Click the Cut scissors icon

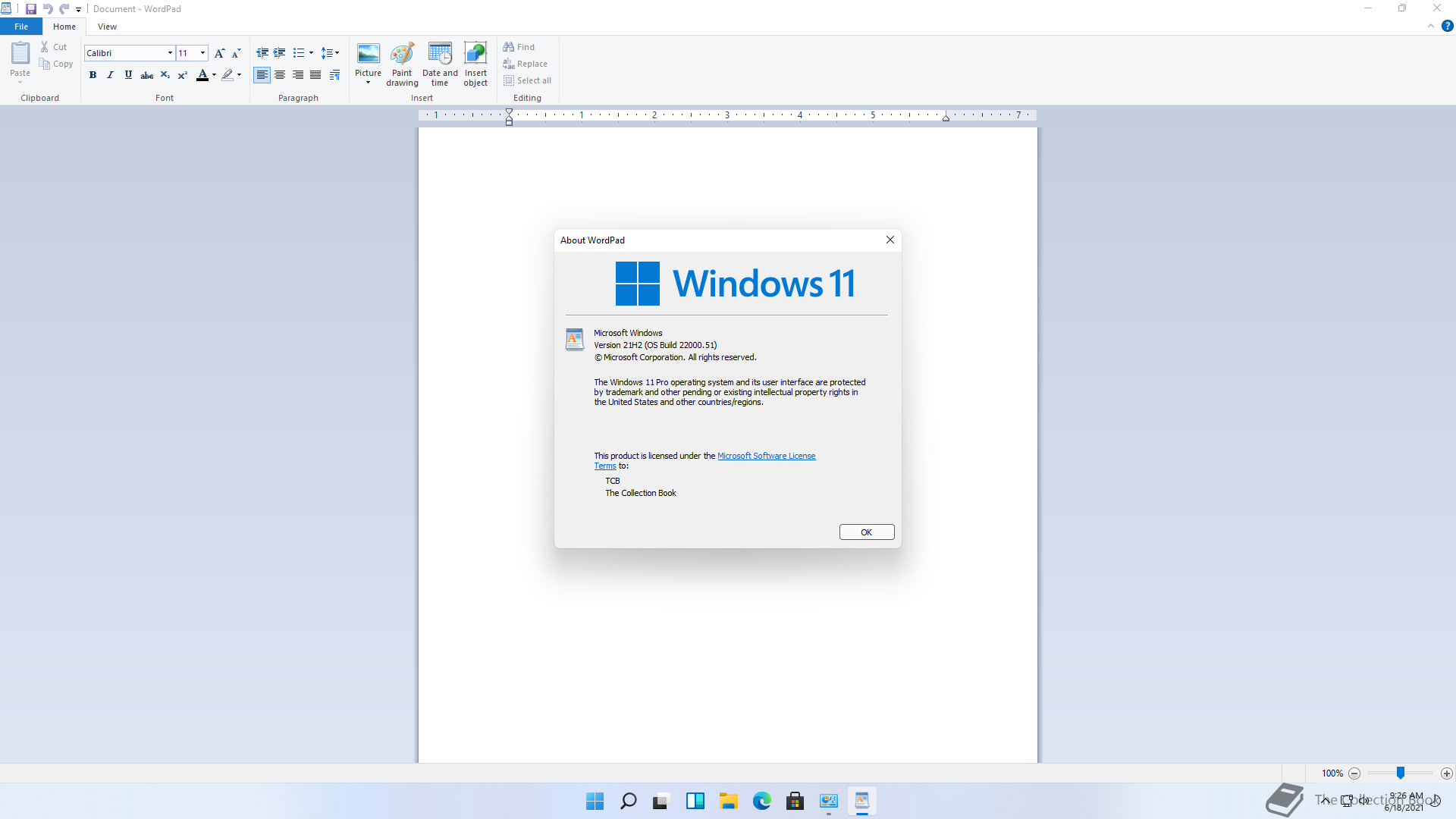[x=45, y=47]
